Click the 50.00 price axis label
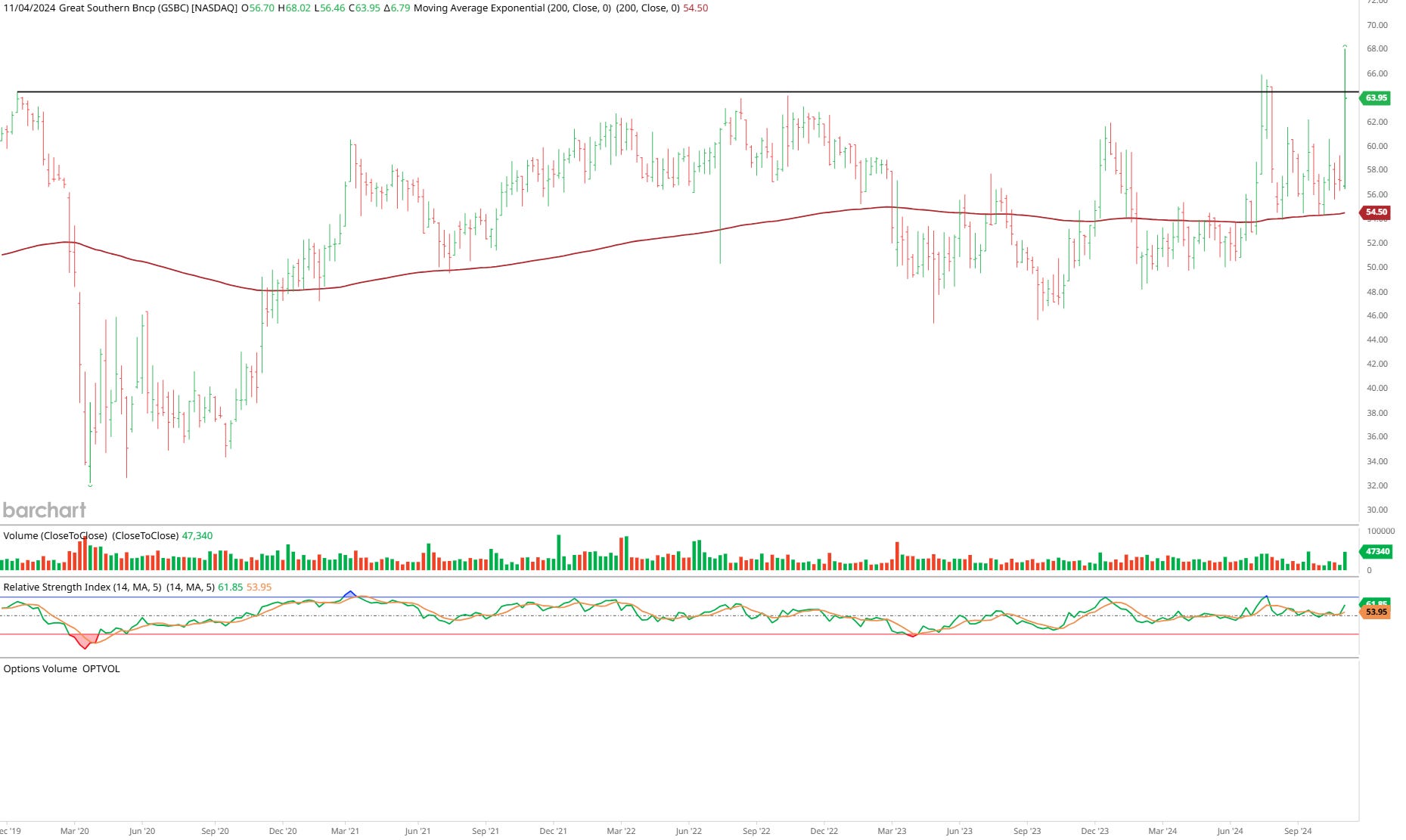 1377,267
